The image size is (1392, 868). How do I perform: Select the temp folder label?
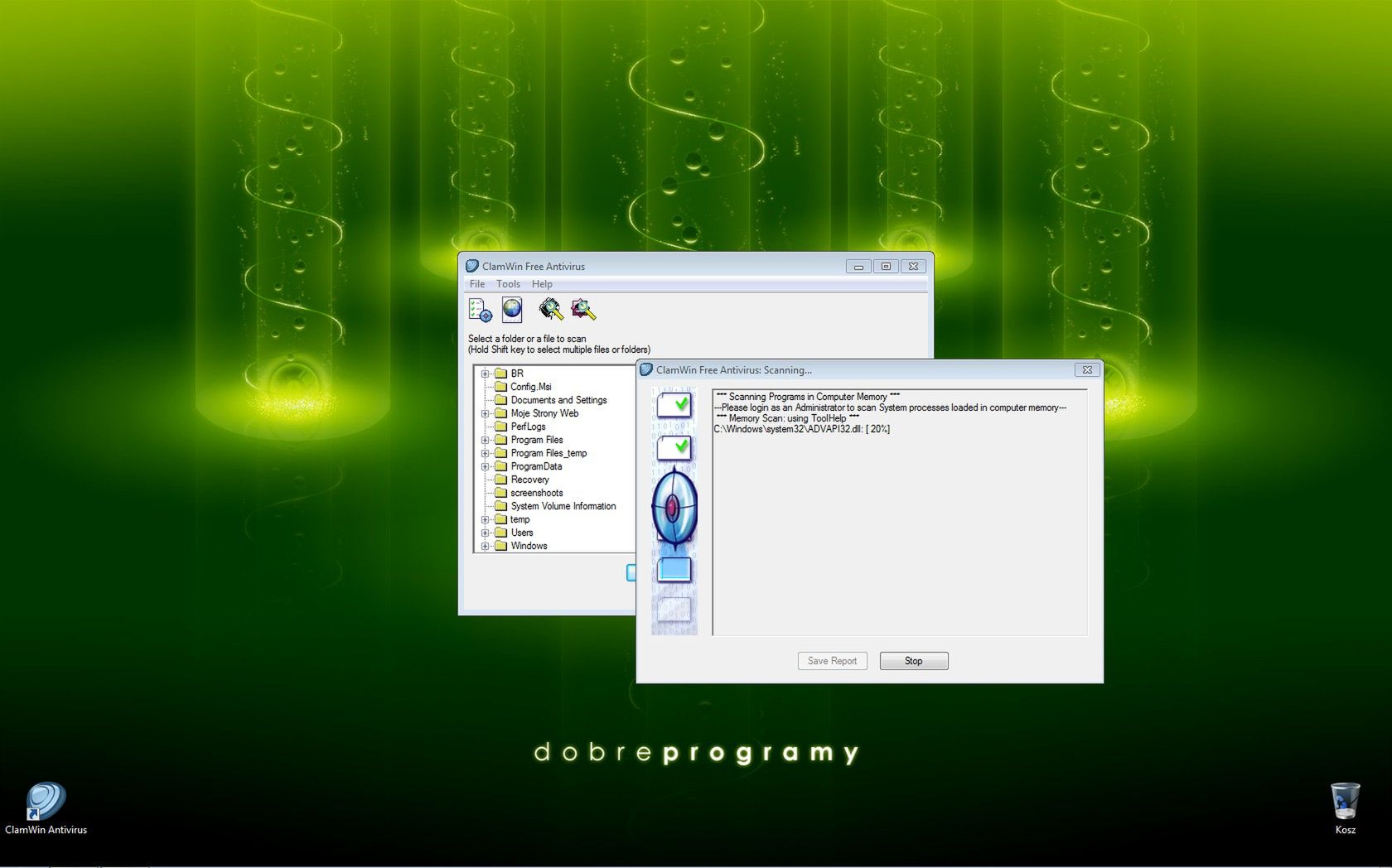[x=520, y=519]
